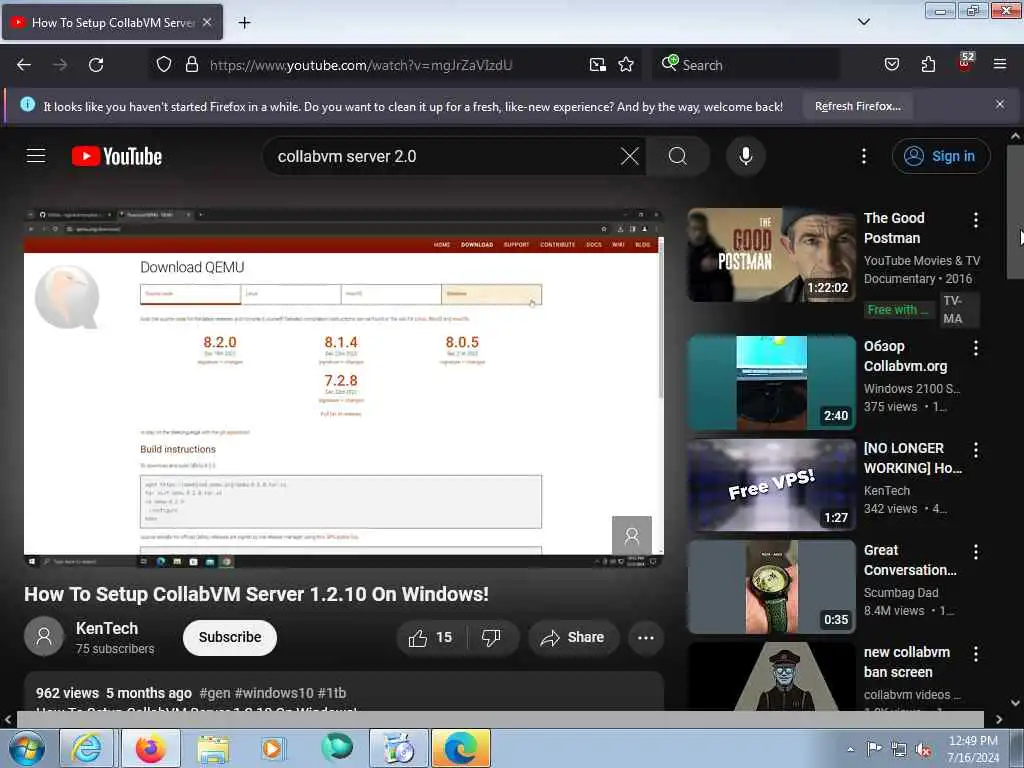1024x768 pixels.
Task: Open new collabvm ban screen video title
Action: click(906, 662)
